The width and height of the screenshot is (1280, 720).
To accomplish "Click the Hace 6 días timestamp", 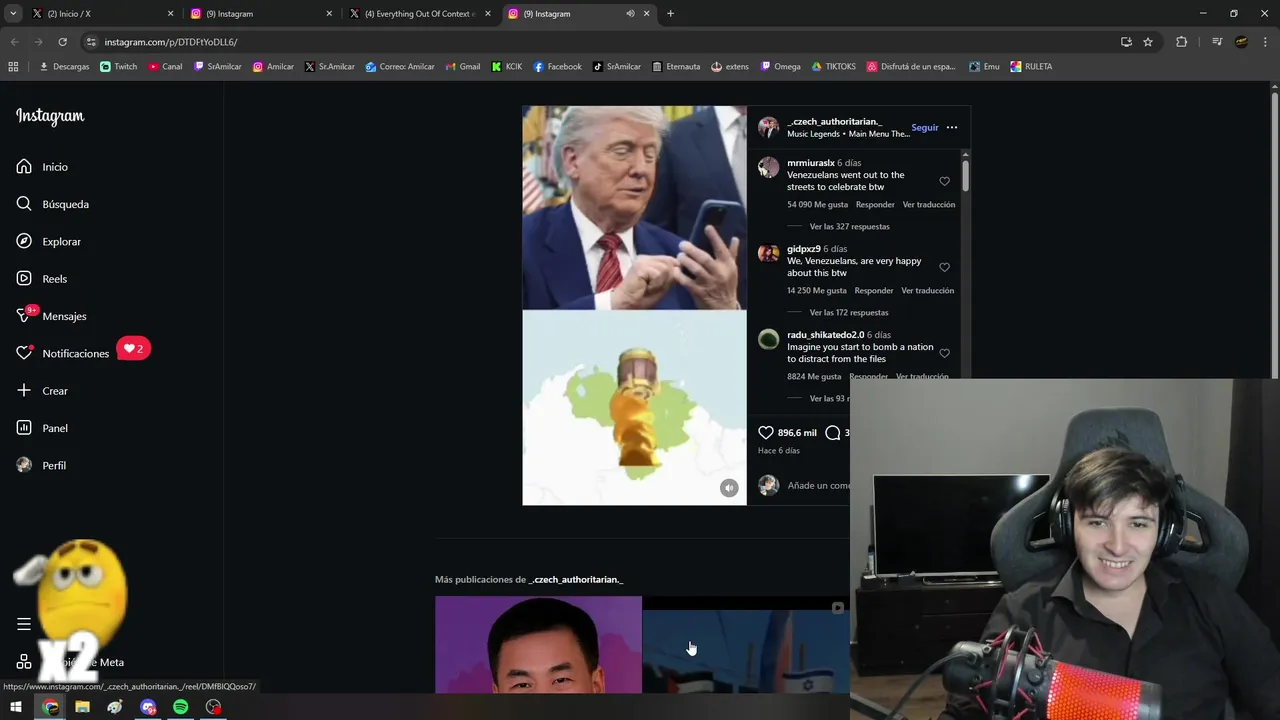I will click(x=779, y=451).
